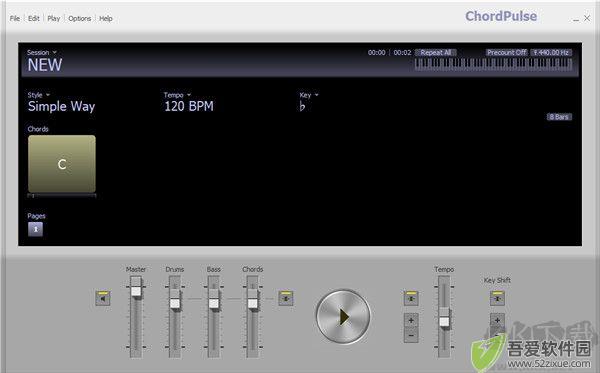Start playback with the round play button
The height and width of the screenshot is (373, 600).
(343, 316)
